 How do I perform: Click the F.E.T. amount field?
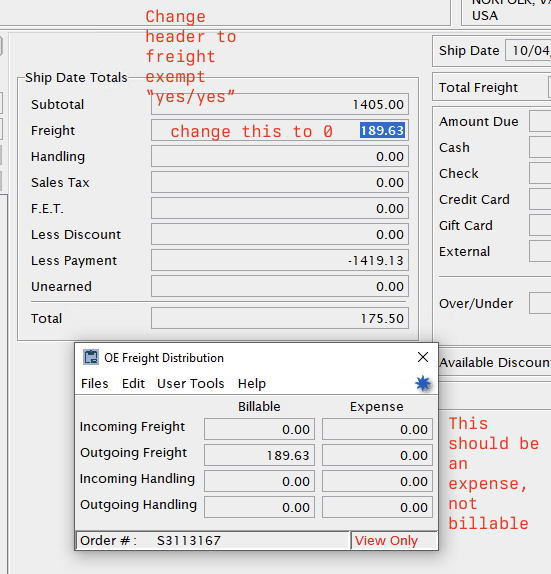click(280, 208)
